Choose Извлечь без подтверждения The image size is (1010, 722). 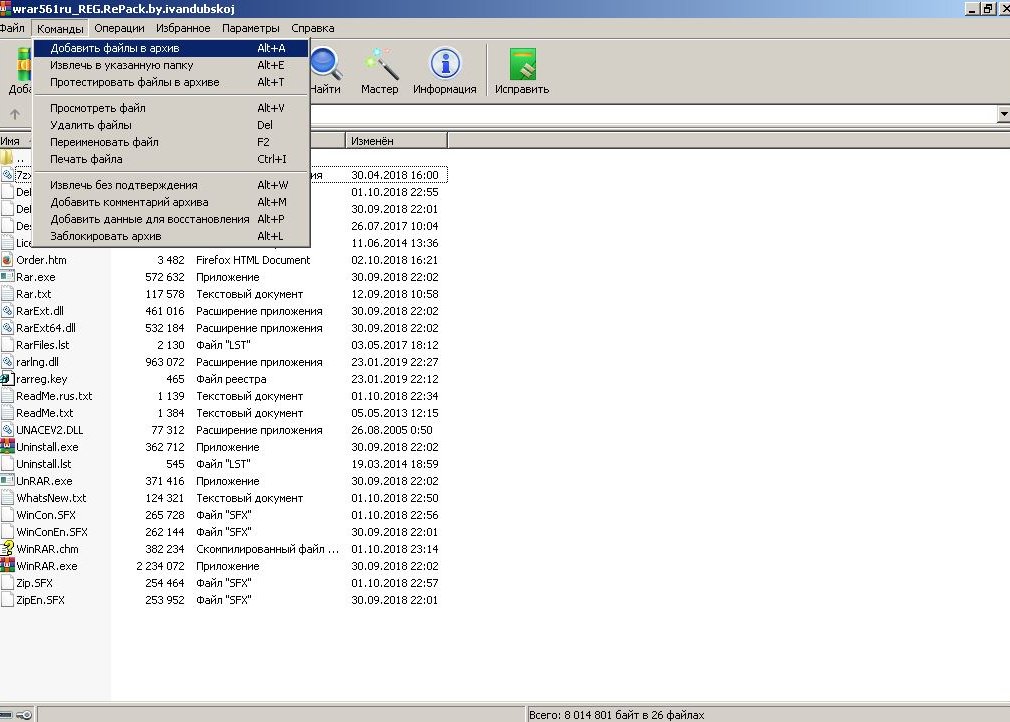pyautogui.click(x=171, y=185)
